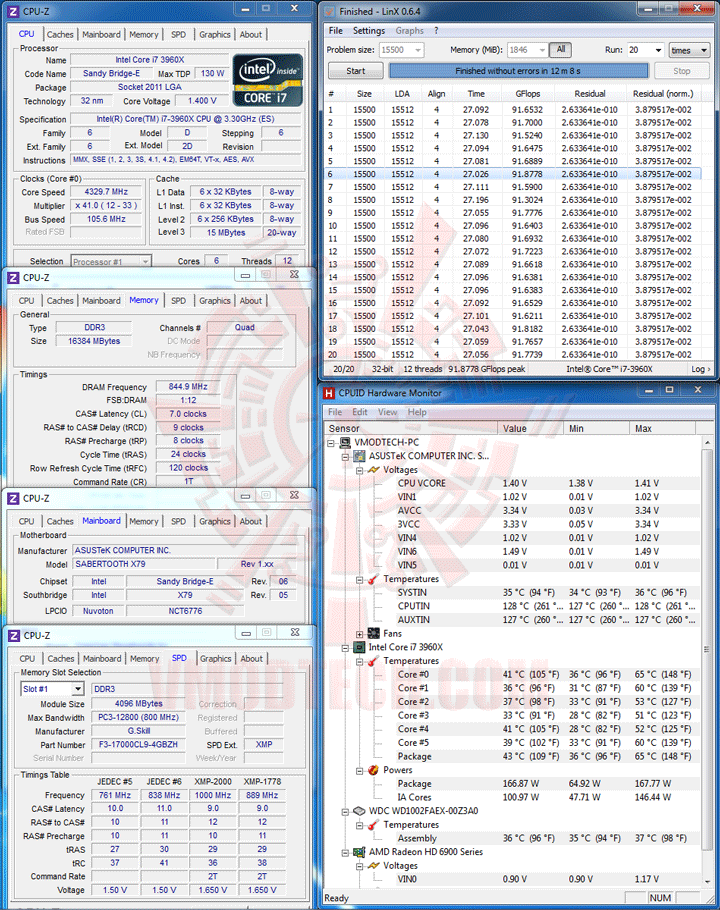
Task: Open the Problem size dropdown in LinX
Action: click(418, 50)
